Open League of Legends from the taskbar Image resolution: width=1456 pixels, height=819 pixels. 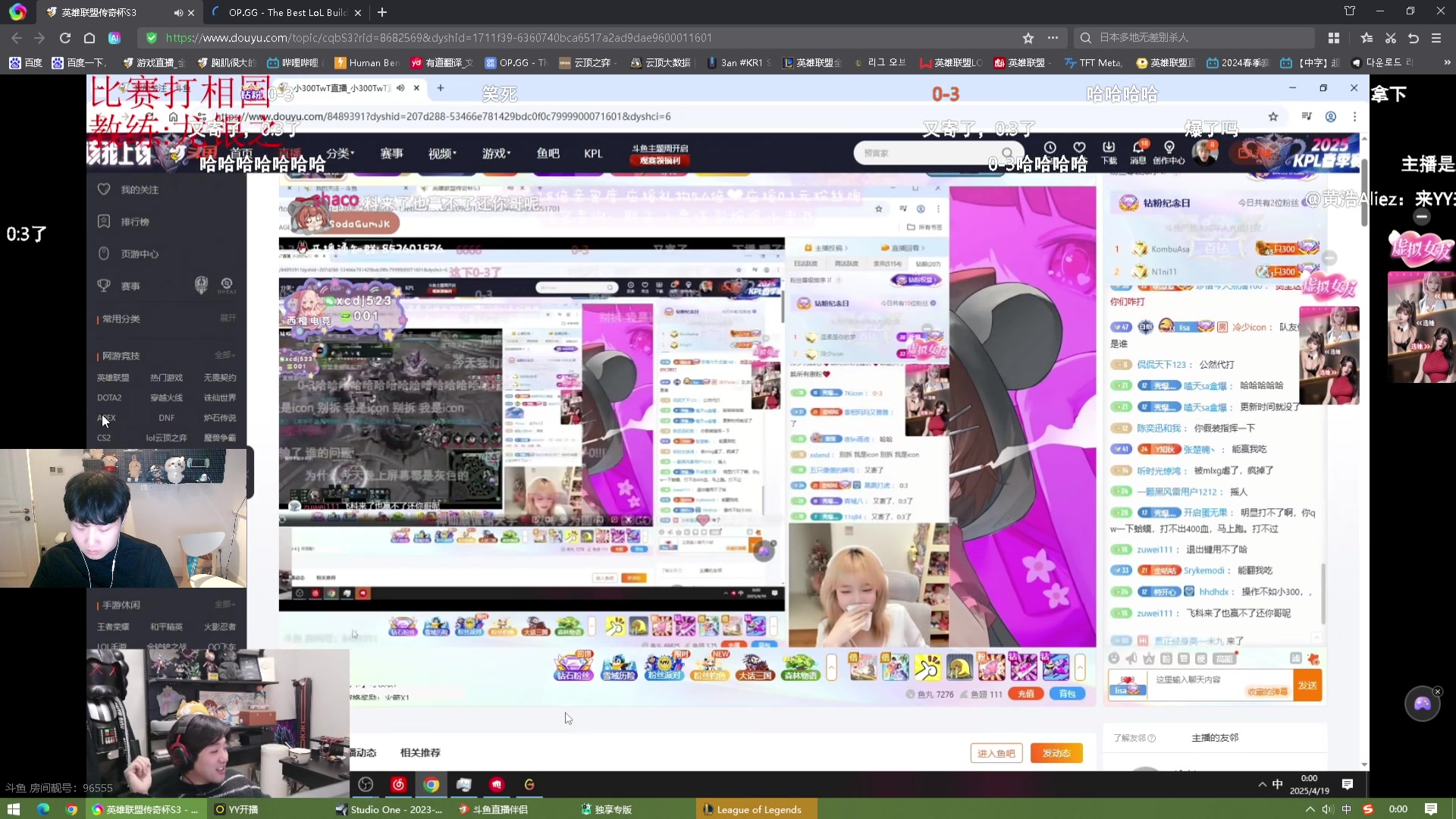[x=756, y=809]
